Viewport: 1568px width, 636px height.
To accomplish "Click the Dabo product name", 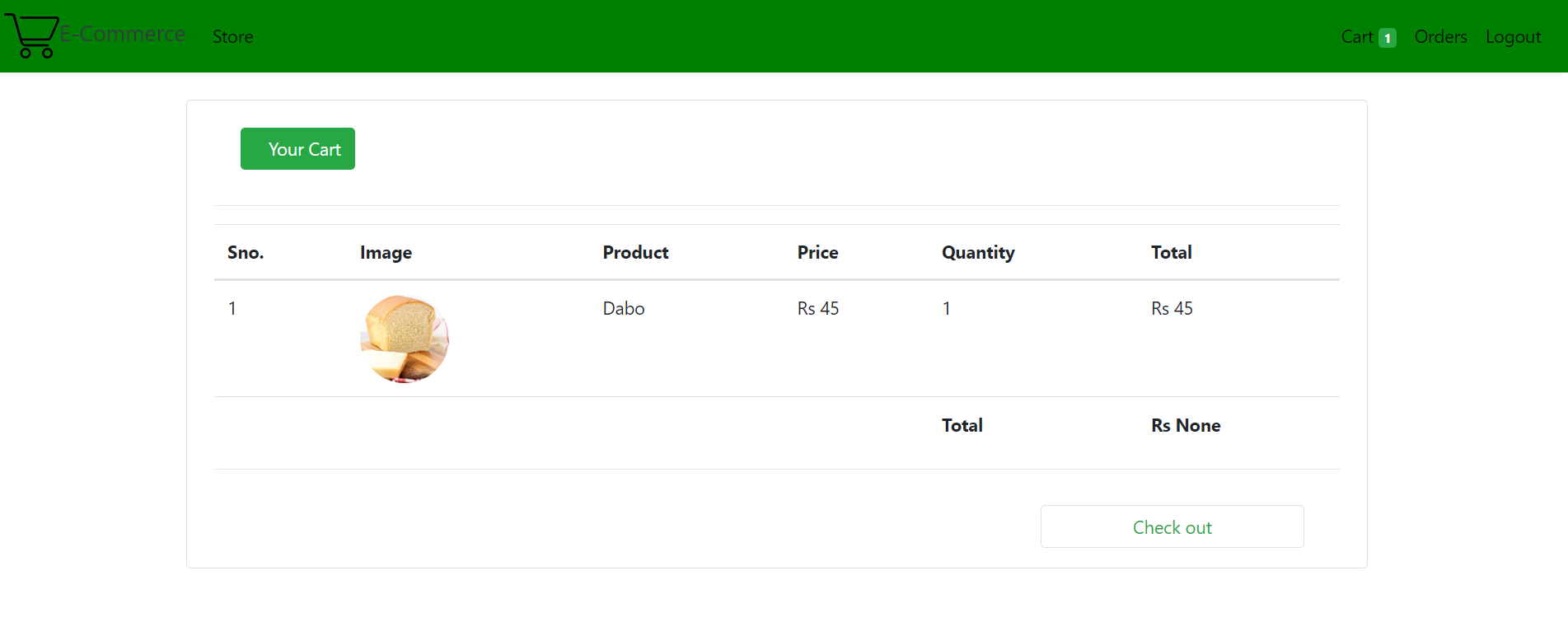I will click(x=623, y=308).
